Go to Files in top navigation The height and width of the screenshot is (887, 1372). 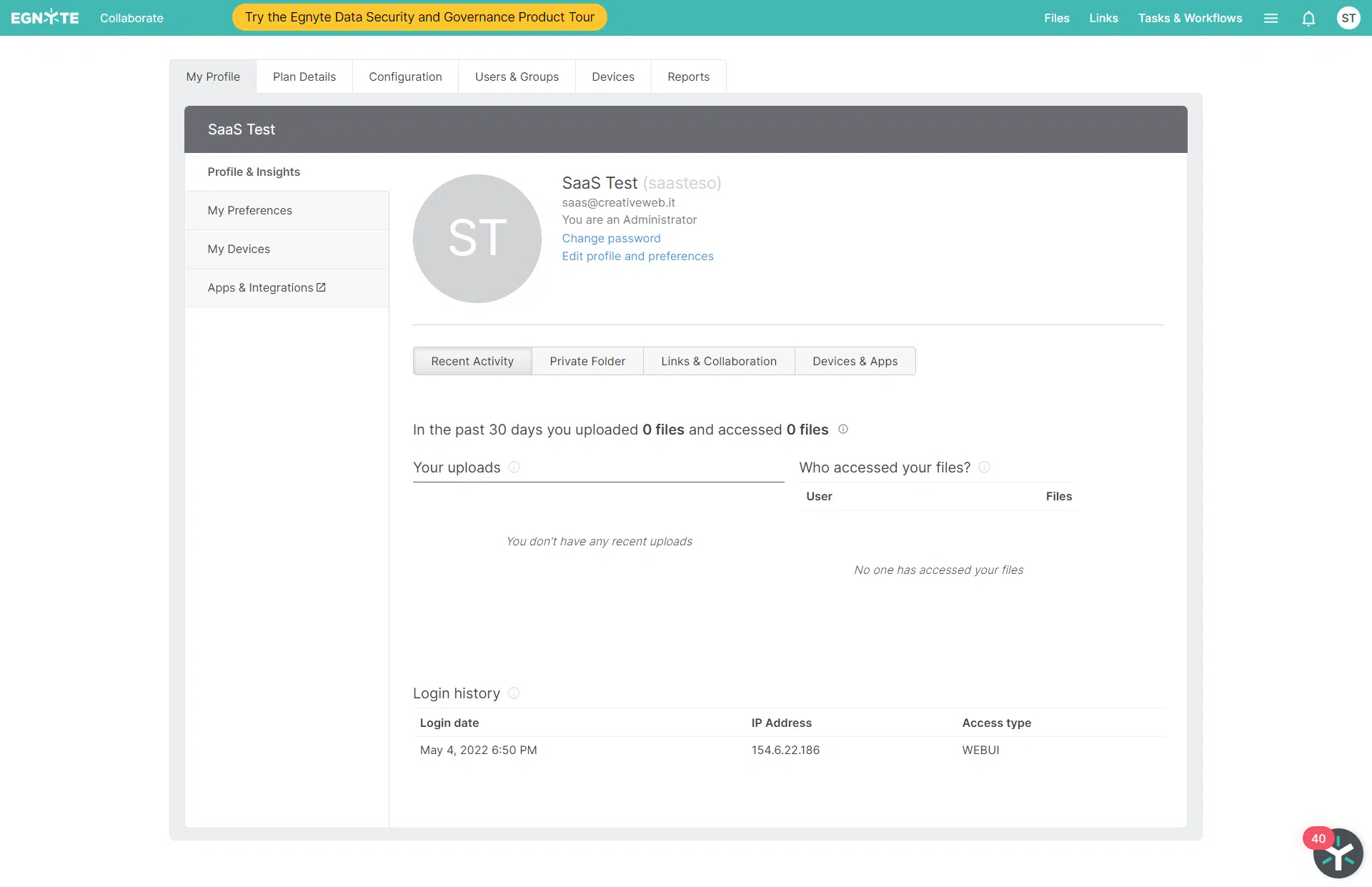1056,18
